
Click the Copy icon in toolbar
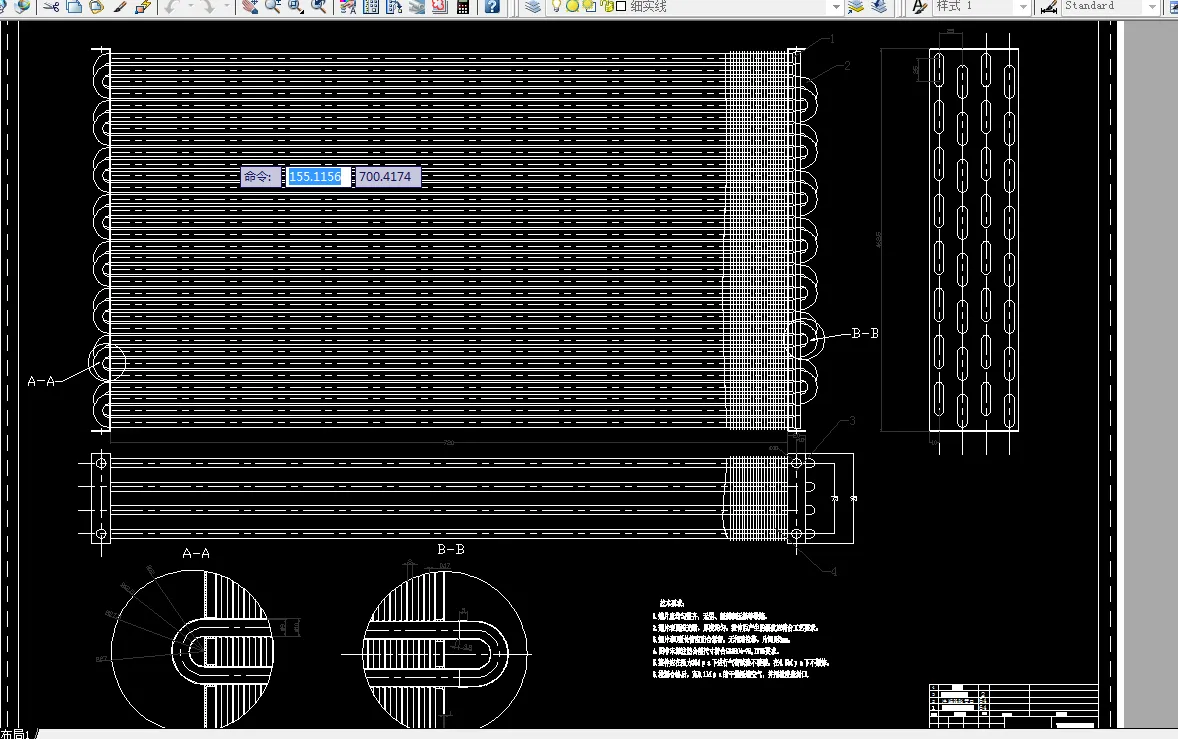[74, 6]
